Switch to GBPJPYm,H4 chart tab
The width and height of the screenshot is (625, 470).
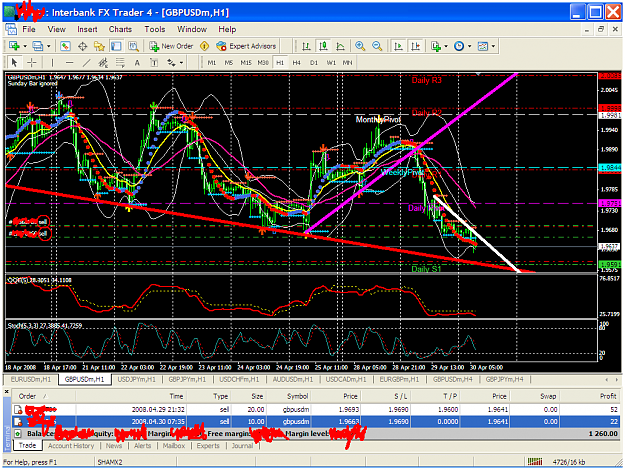point(505,380)
